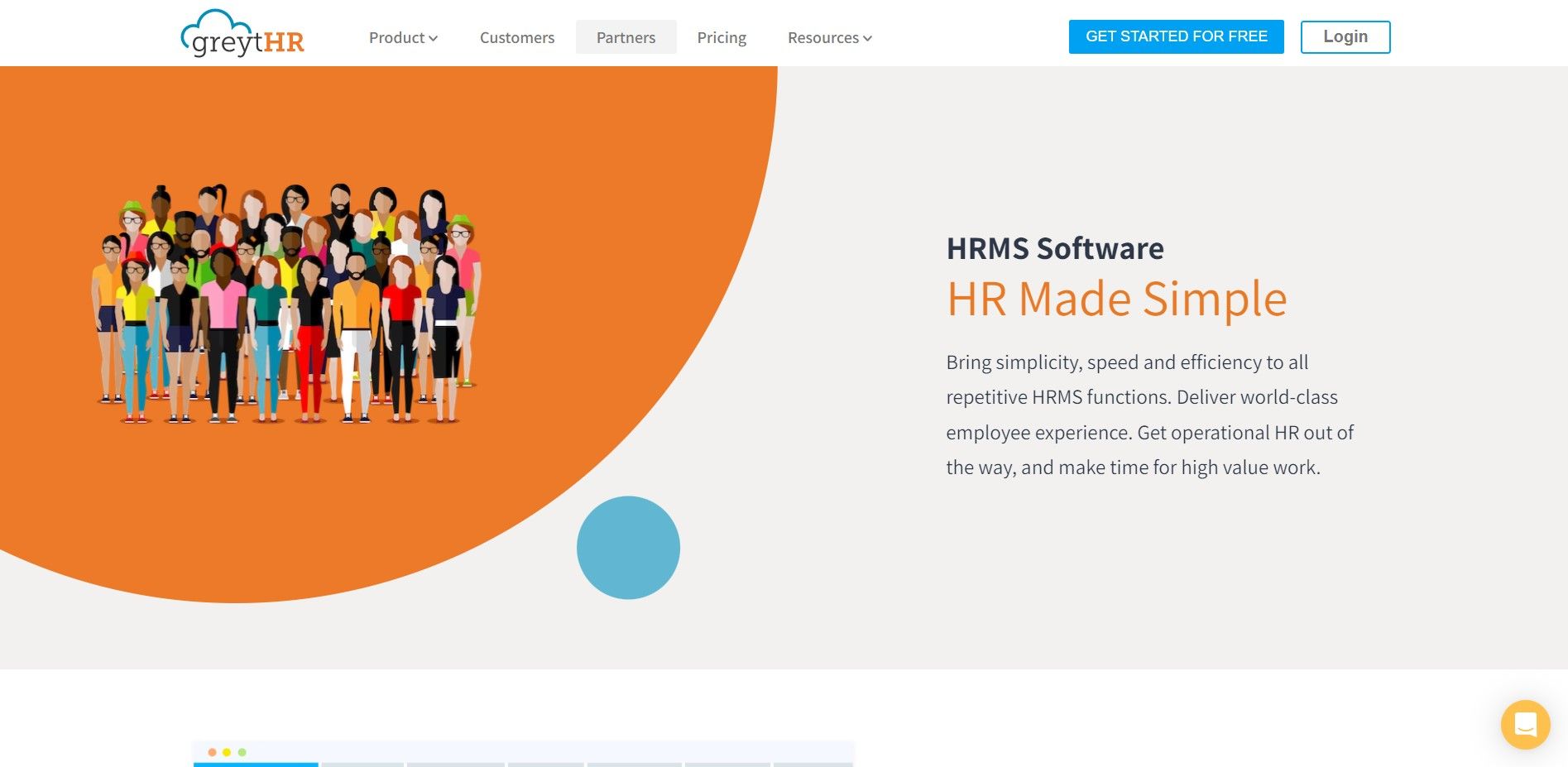This screenshot has height=767, width=1568.
Task: Open the Pricing page
Action: click(722, 37)
